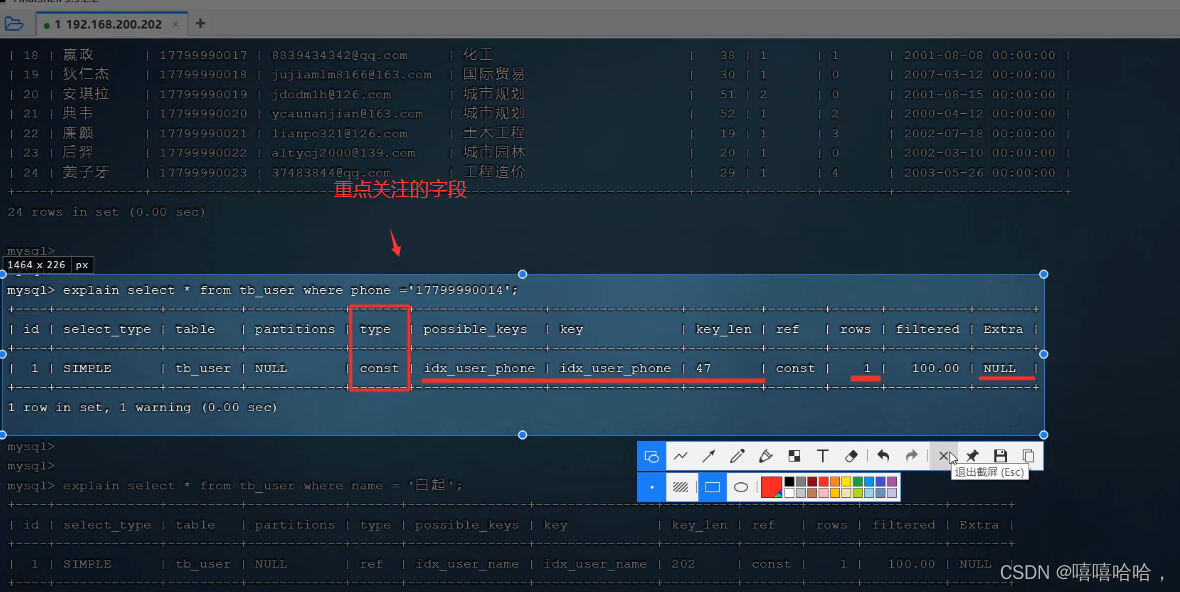Toggle the hatched fill pattern option
The image size is (1180, 592).
point(681,486)
